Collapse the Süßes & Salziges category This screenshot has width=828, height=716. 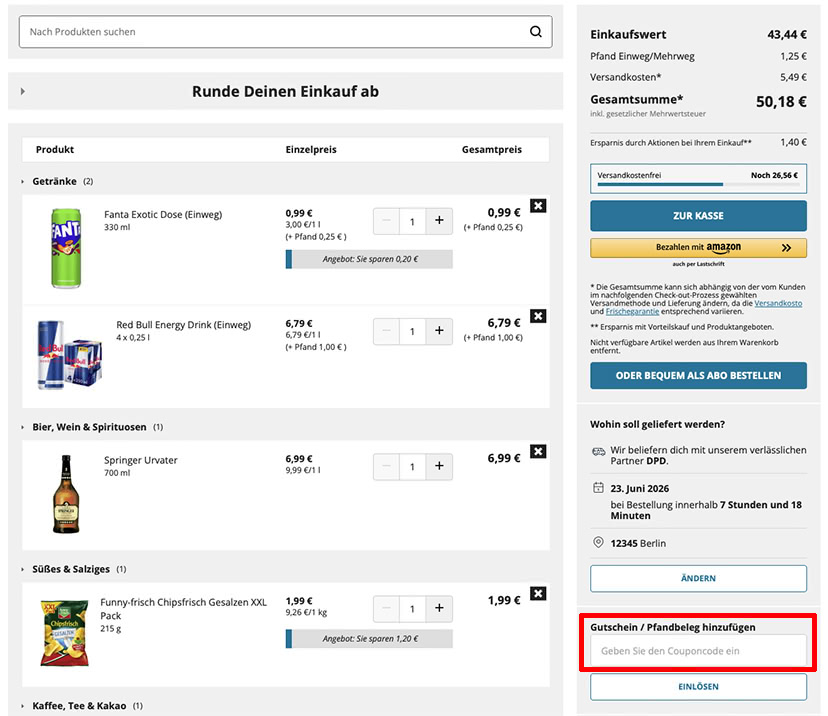click(23, 569)
